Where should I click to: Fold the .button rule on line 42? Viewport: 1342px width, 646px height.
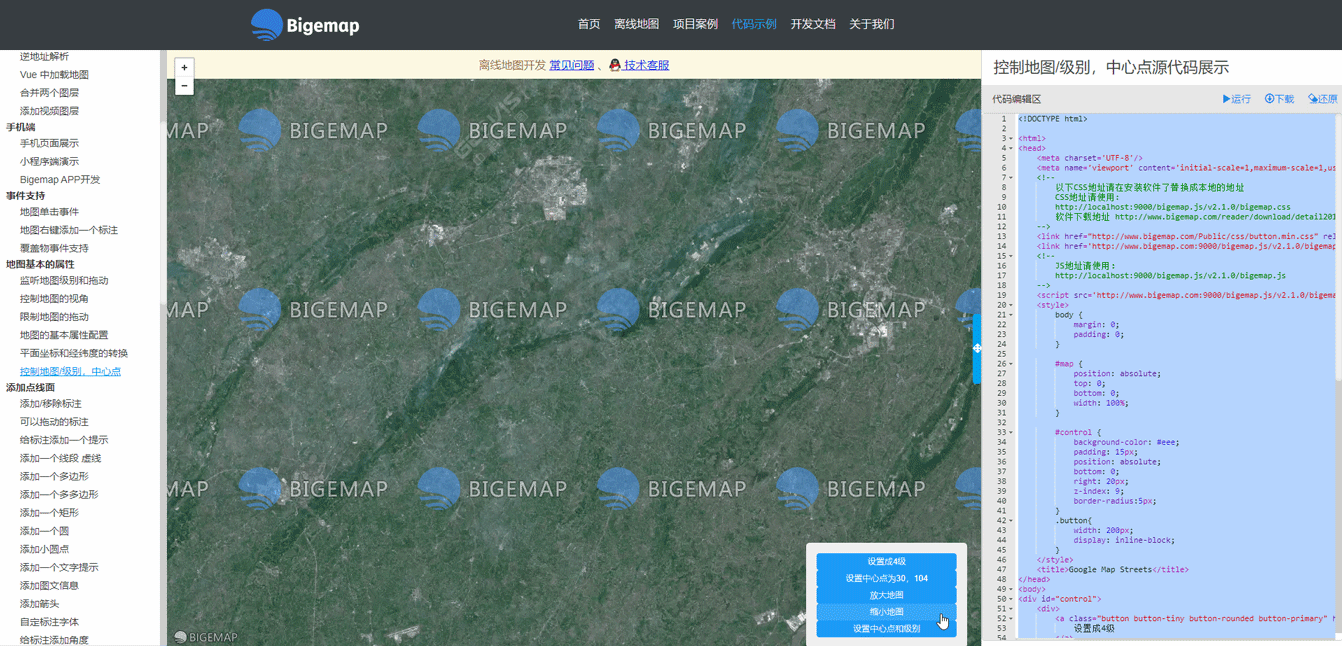1012,520
